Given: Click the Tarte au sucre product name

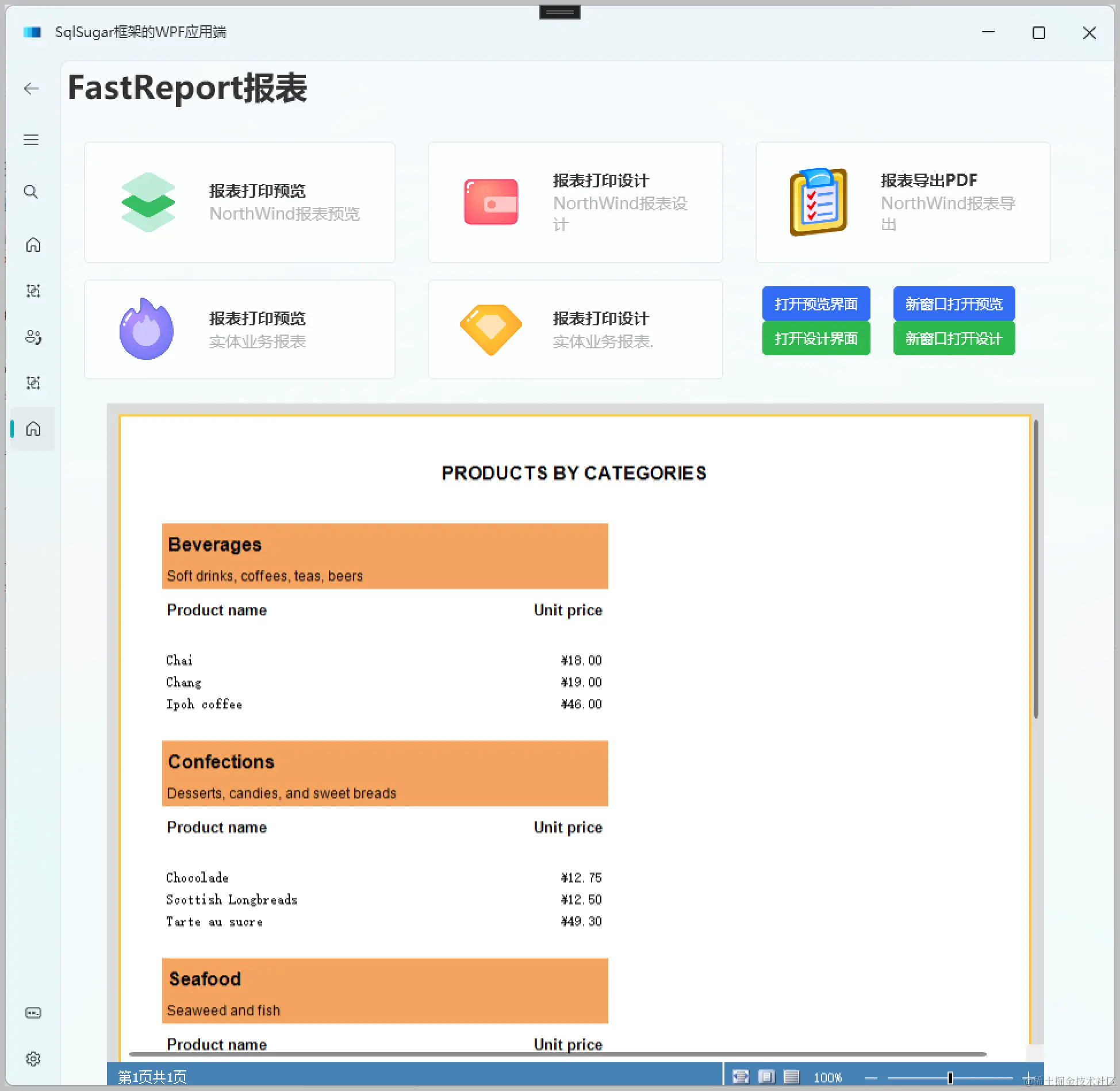Looking at the screenshot, I should (x=214, y=921).
